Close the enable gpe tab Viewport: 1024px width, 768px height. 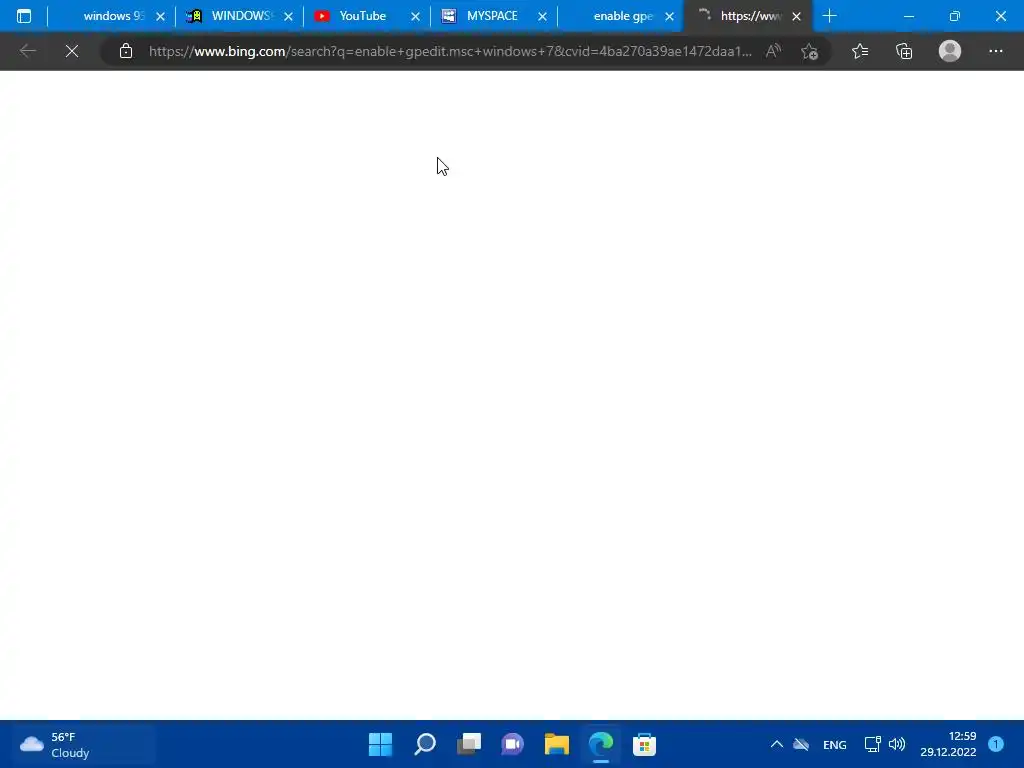click(669, 16)
